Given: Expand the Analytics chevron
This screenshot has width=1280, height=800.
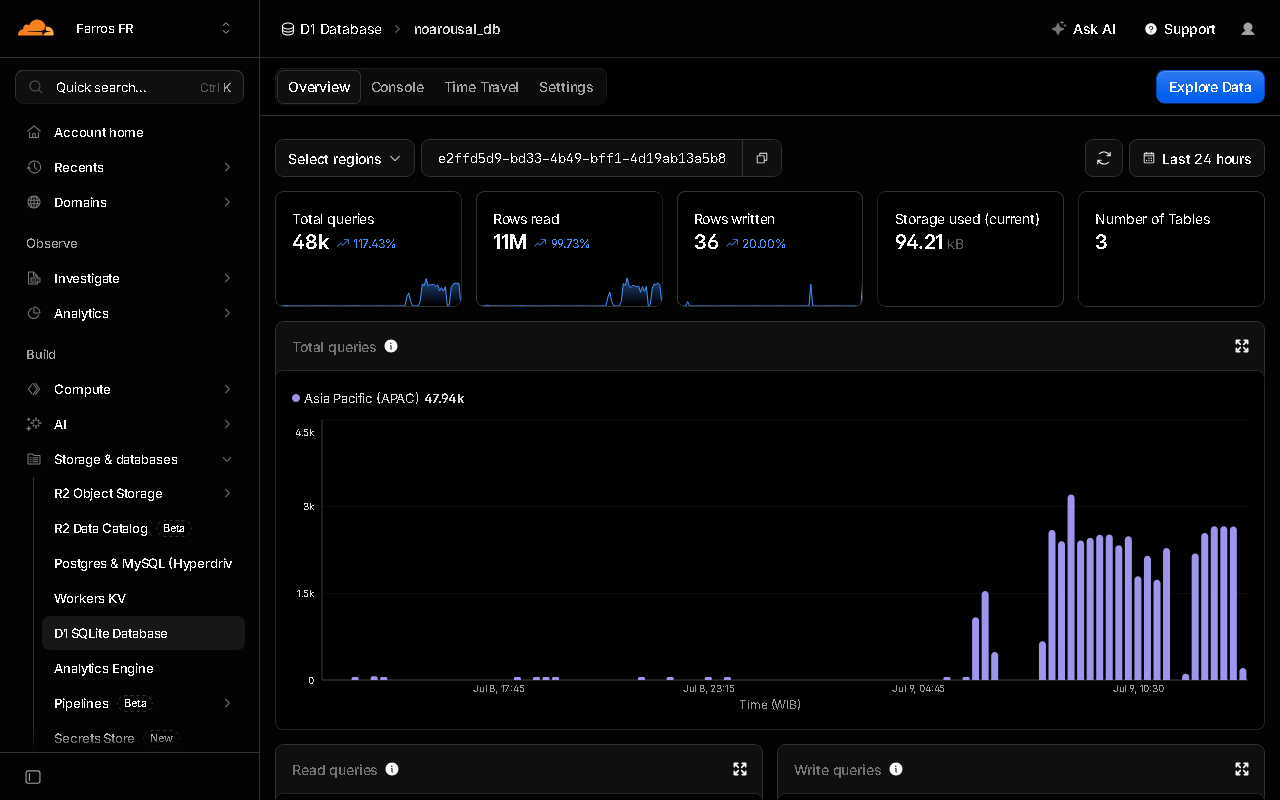Looking at the screenshot, I should pyautogui.click(x=227, y=313).
